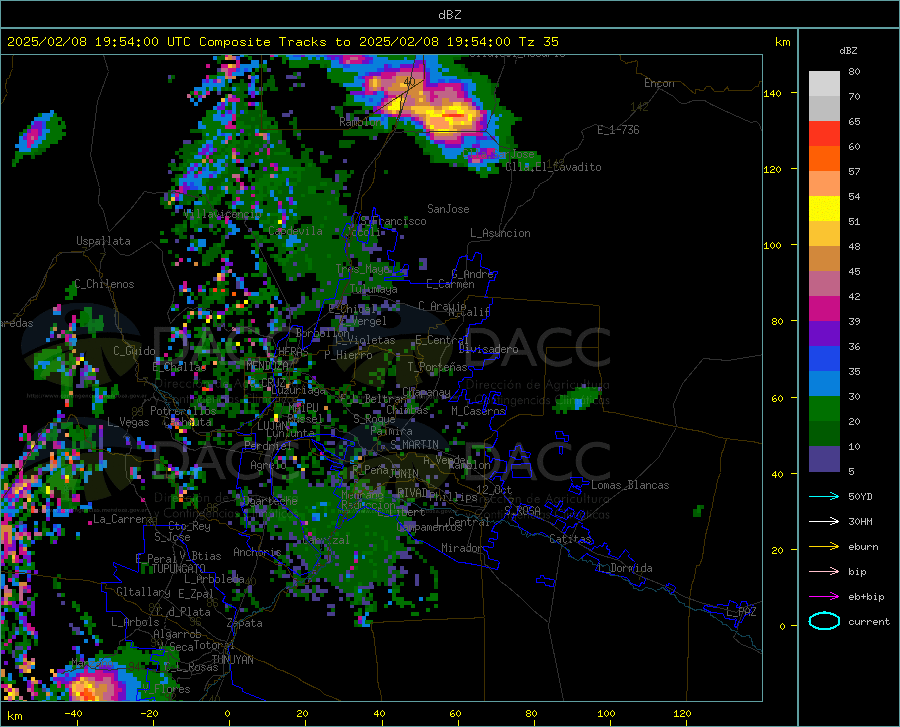The height and width of the screenshot is (727, 900).
Task: Click the 'C_Chilenos' map label
Action: coord(104,284)
